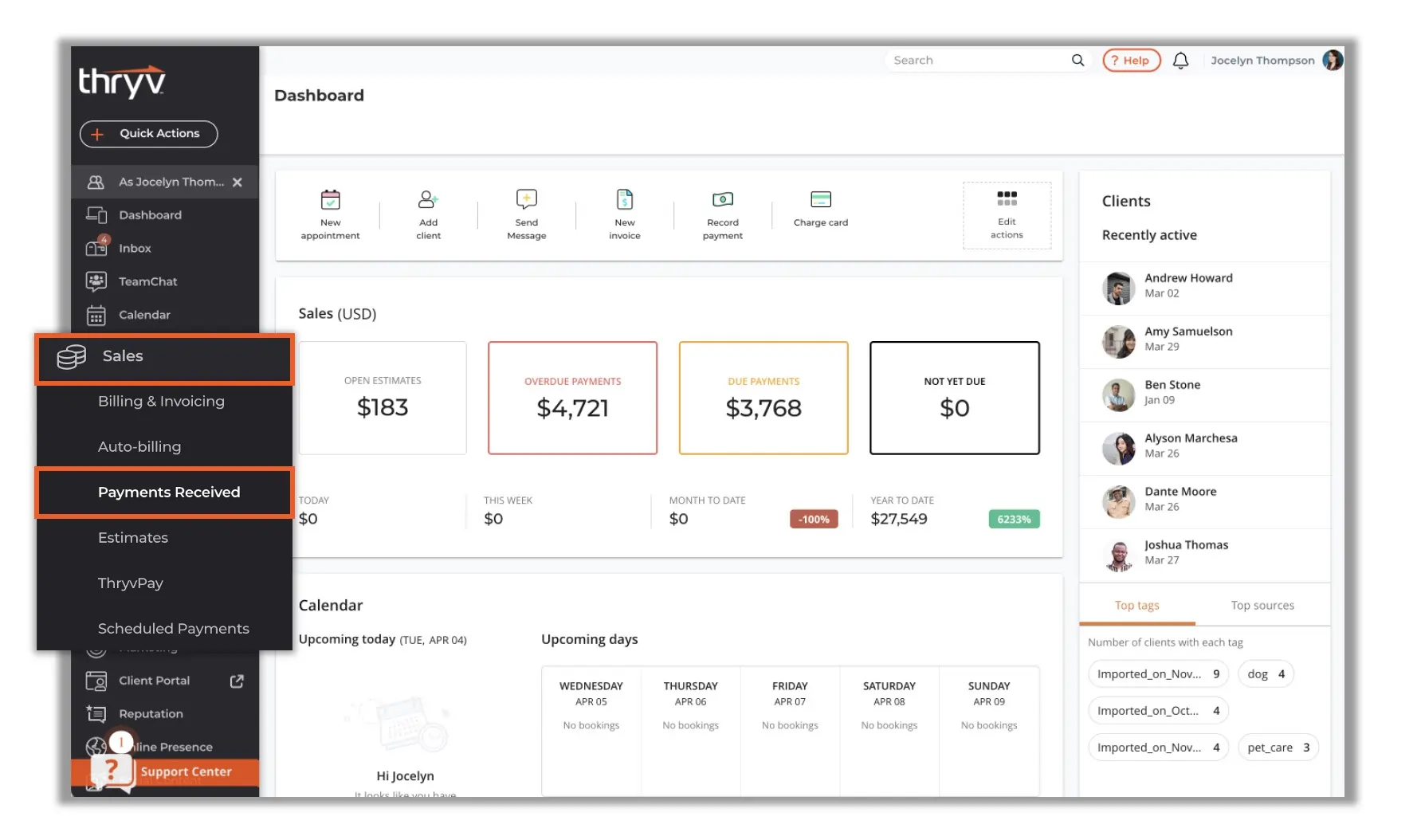Viewport: 1417px width, 840px height.
Task: Click the Due Payments $3,768 card
Action: (763, 398)
